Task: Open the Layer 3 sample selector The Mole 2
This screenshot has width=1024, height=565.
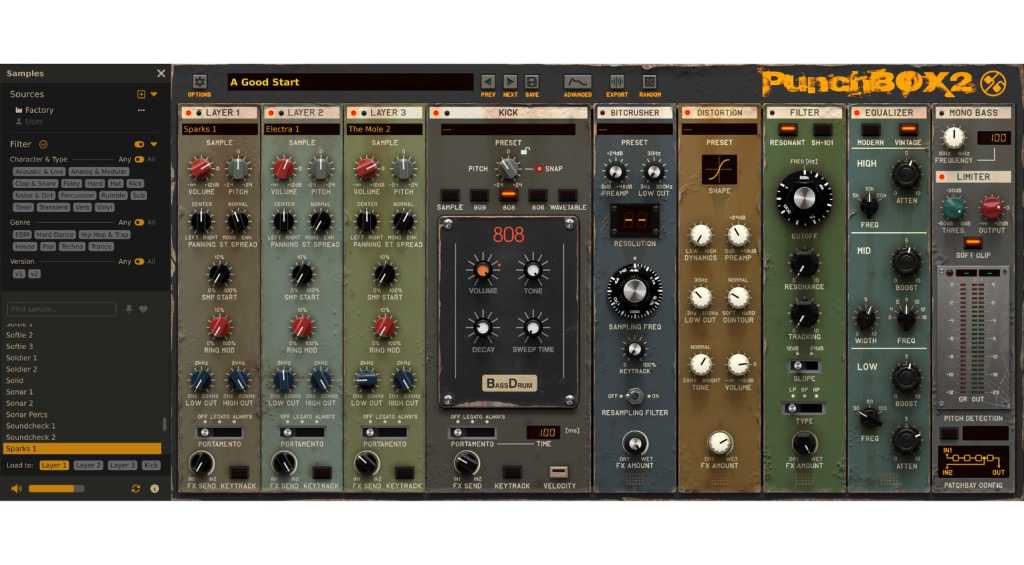Action: (385, 129)
